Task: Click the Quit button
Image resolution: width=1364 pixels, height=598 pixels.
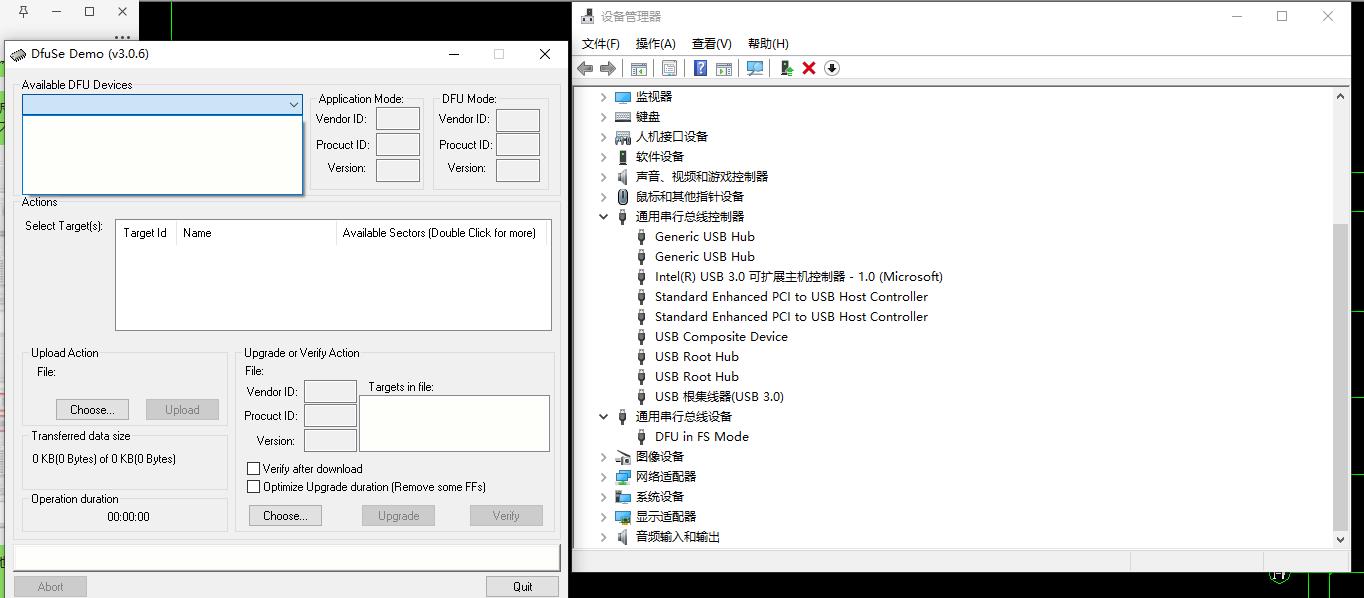Action: click(x=522, y=586)
